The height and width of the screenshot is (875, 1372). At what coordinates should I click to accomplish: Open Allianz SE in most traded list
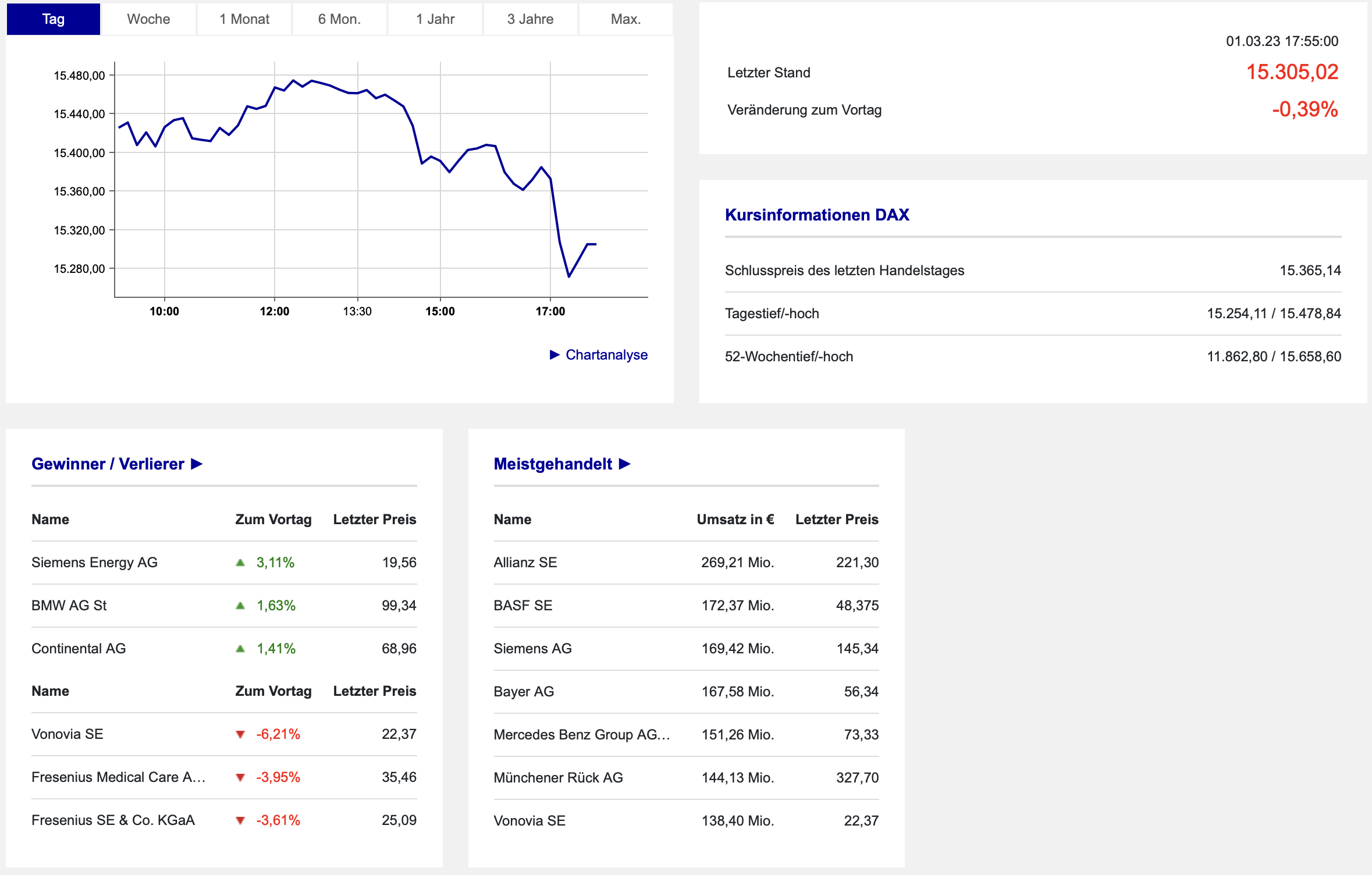pyautogui.click(x=525, y=563)
